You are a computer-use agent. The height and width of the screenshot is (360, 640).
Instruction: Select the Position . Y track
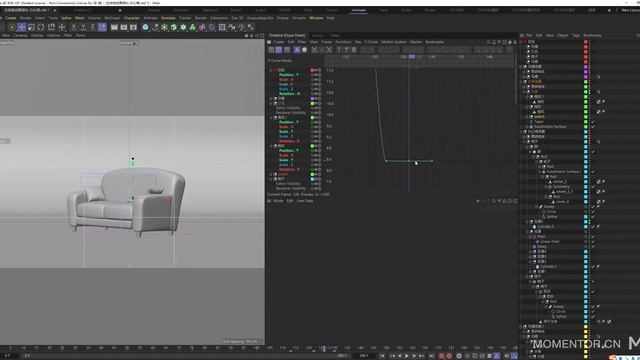pos(289,75)
